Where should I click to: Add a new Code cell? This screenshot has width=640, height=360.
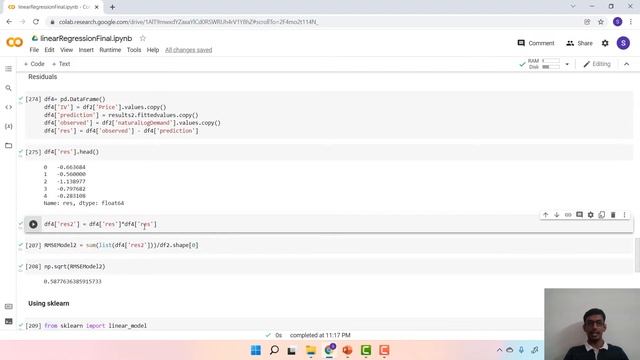[x=34, y=64]
